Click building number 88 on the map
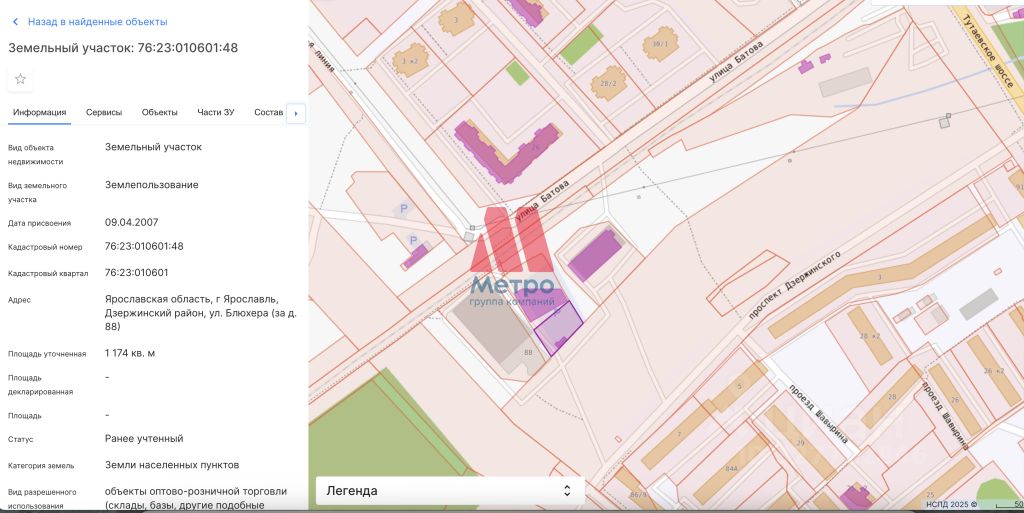The width and height of the screenshot is (1024, 513). [x=528, y=352]
